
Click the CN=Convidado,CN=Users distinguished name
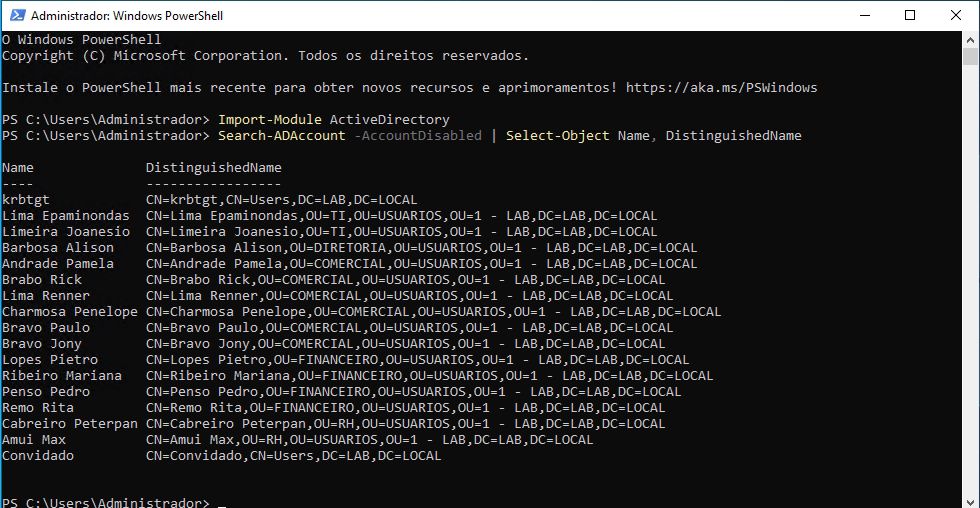[294, 456]
